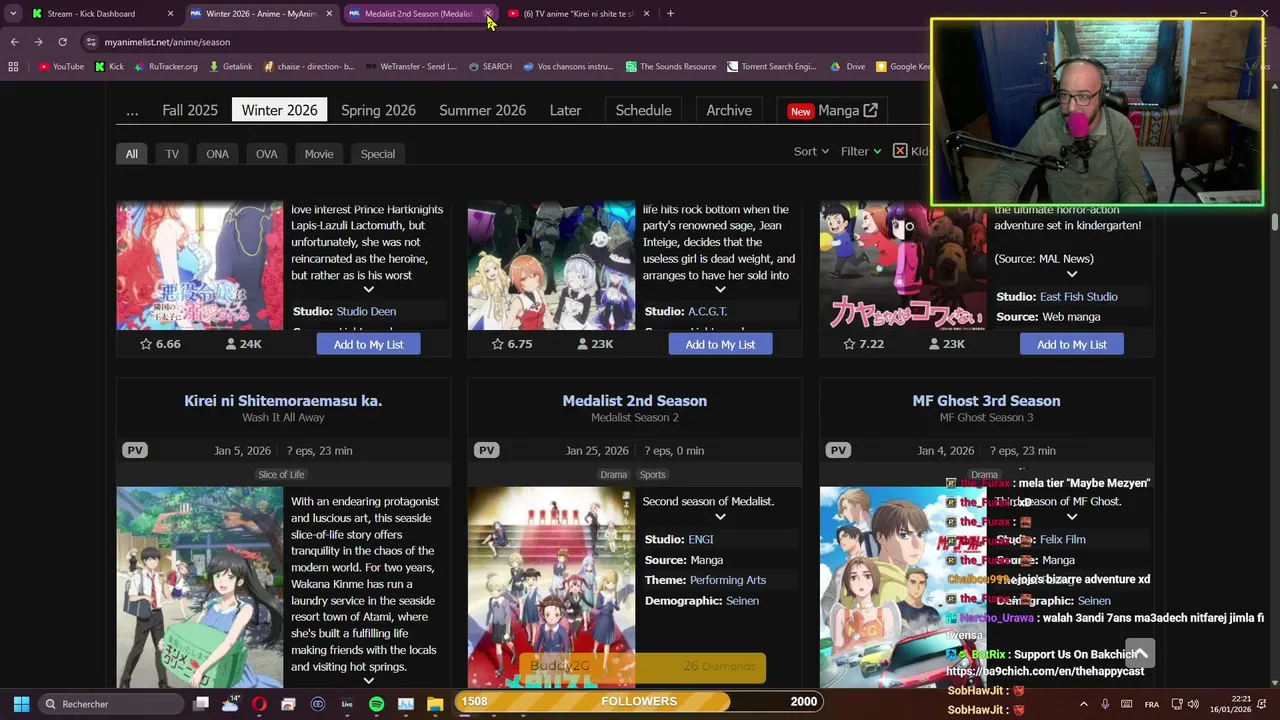Switch to the Summer 2026 season tab
Viewport: 1280px width, 720px height.
(x=482, y=110)
